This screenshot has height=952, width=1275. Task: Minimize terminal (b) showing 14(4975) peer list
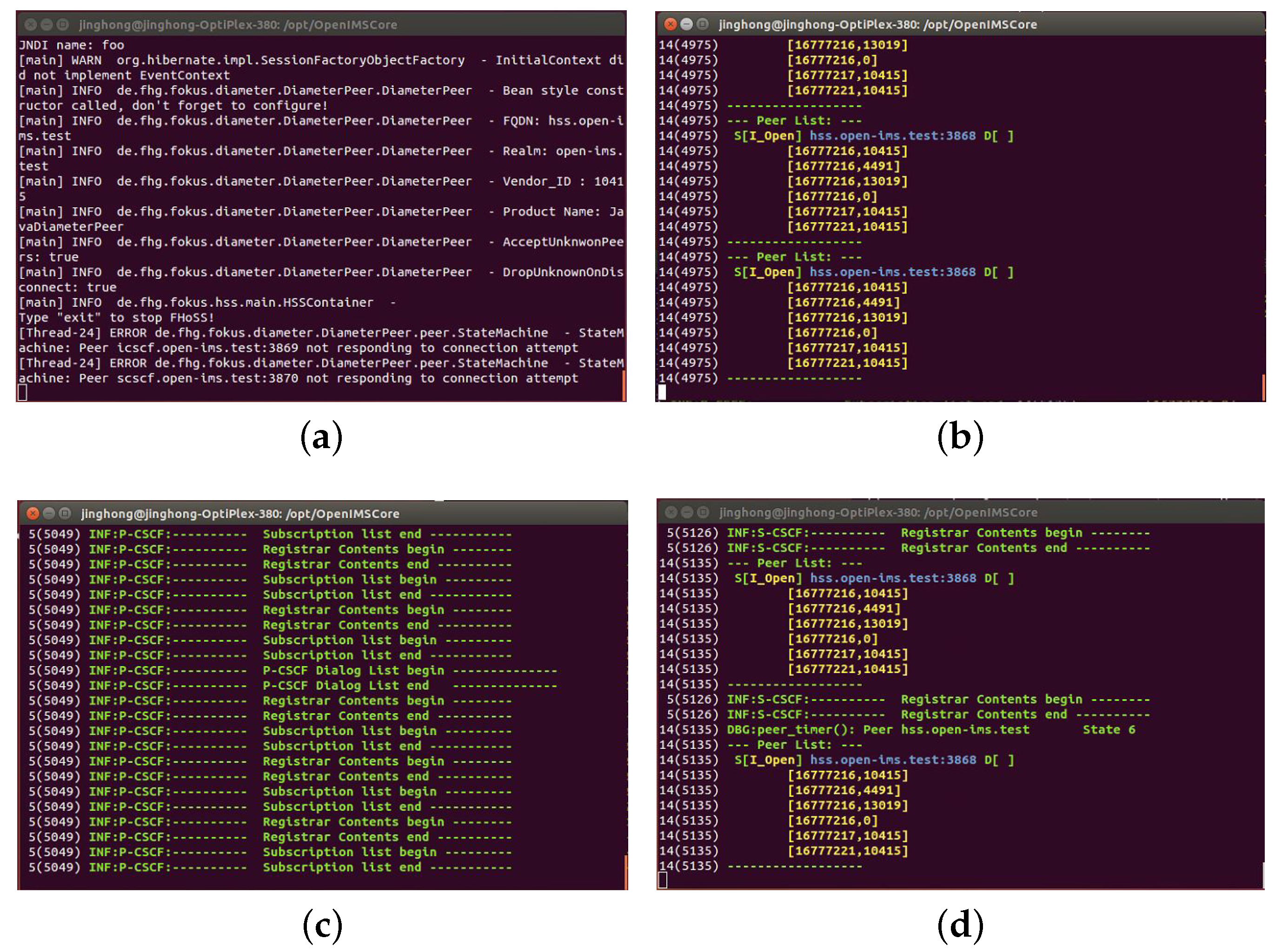(686, 24)
